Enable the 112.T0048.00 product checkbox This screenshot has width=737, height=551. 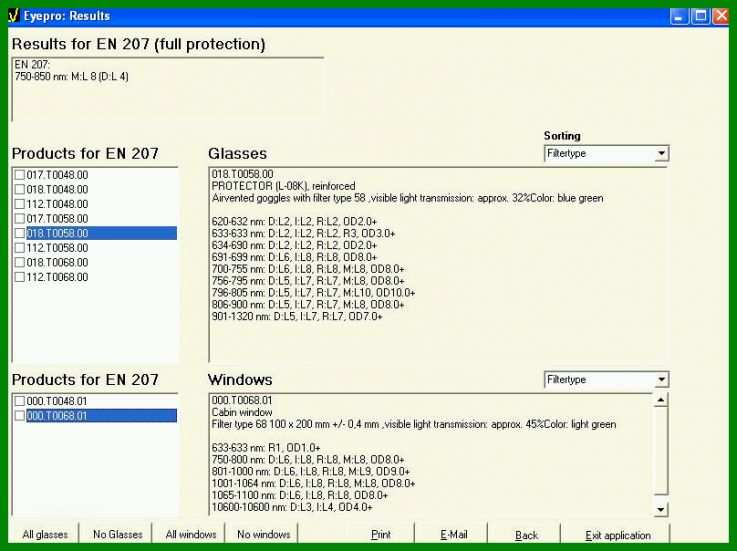[x=20, y=204]
